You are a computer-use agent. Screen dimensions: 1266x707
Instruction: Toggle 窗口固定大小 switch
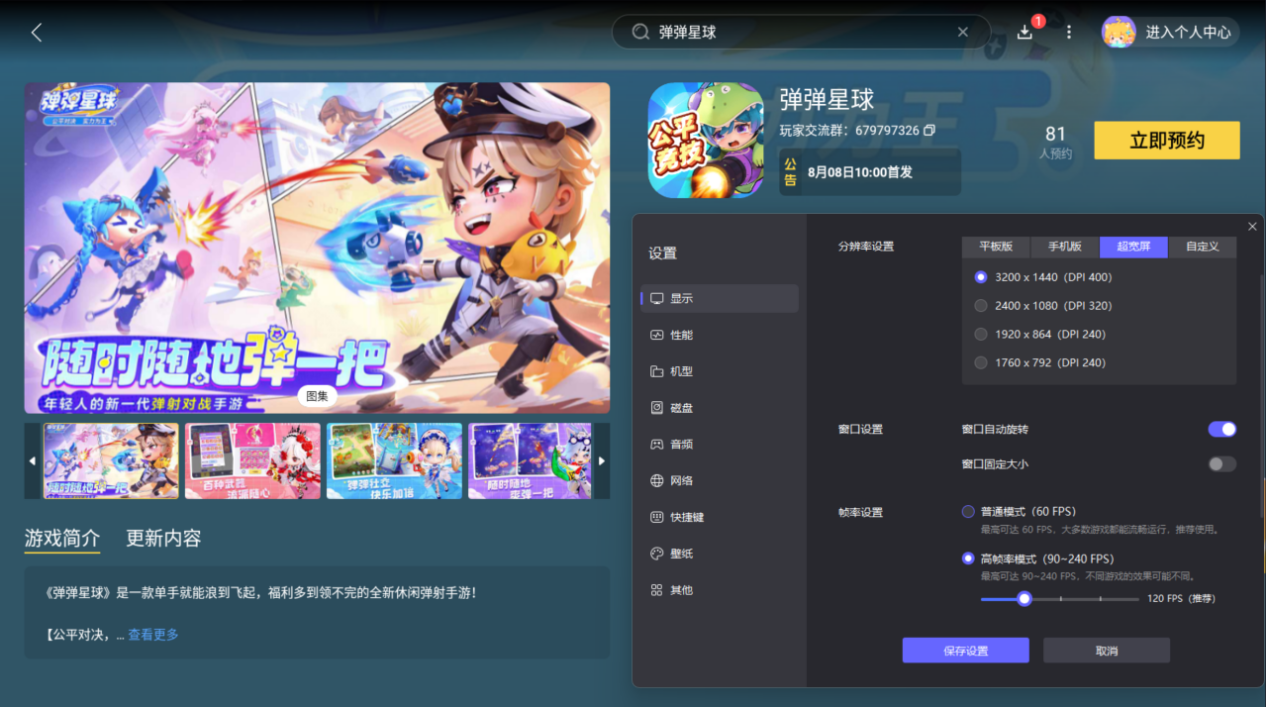(x=1222, y=464)
